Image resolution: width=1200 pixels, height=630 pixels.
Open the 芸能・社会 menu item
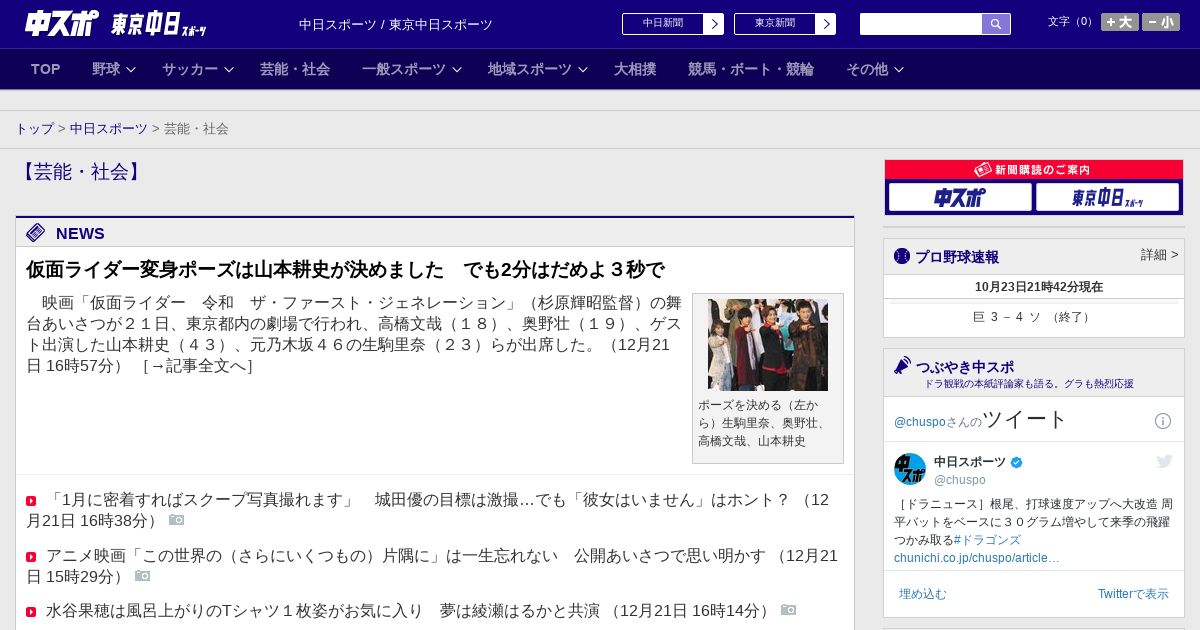tap(295, 69)
